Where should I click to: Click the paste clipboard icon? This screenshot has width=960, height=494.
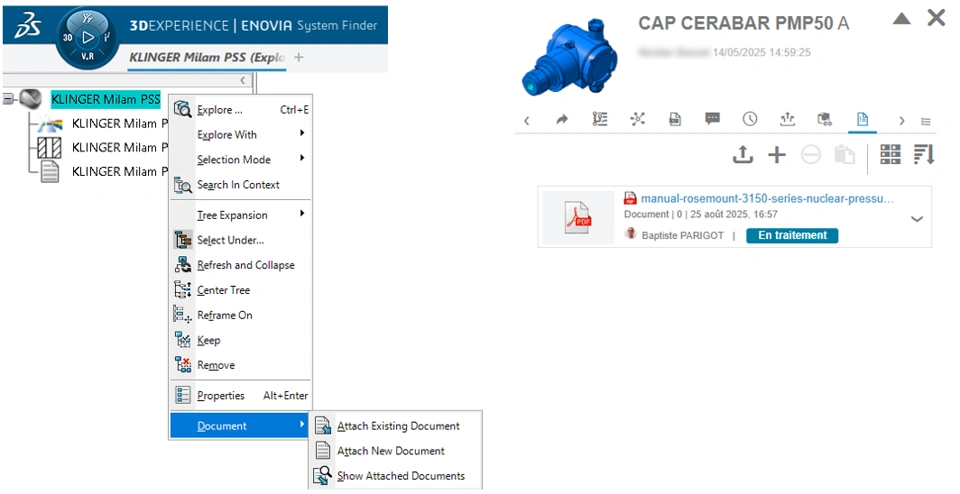(844, 154)
